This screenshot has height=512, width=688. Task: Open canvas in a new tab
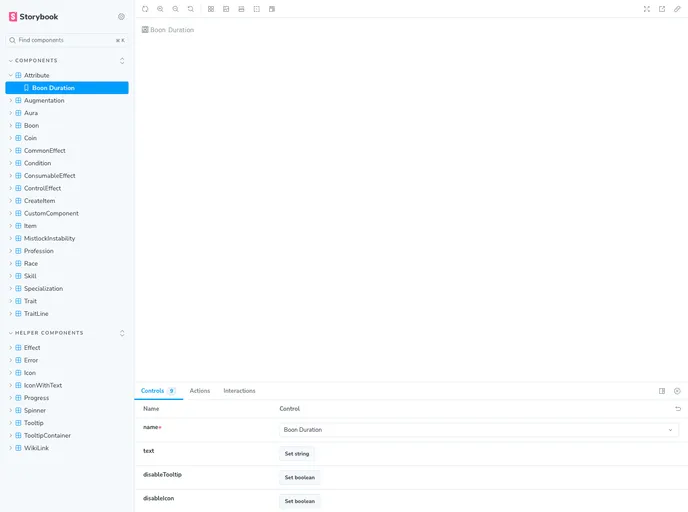click(662, 9)
